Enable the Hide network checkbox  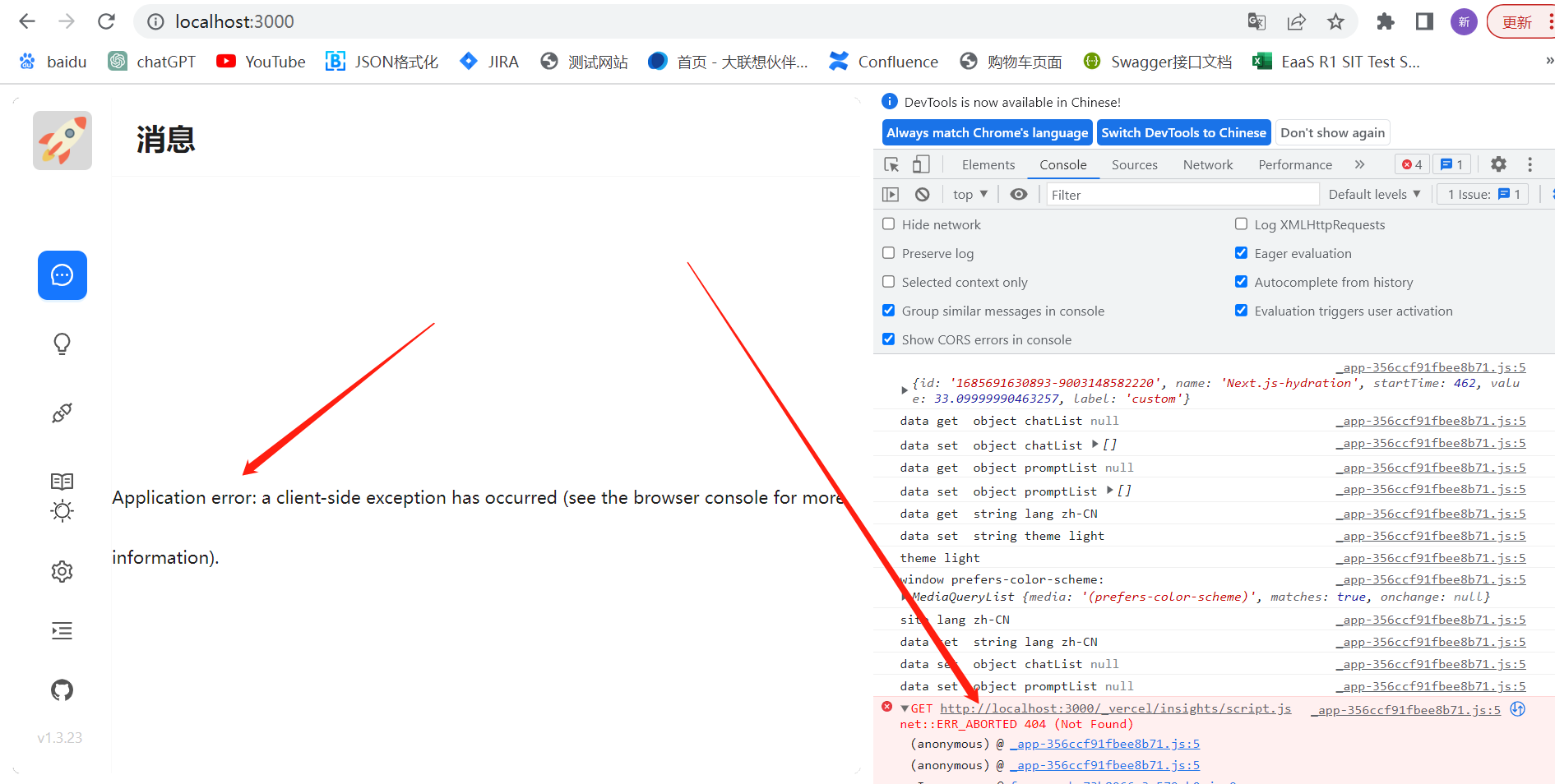point(888,224)
